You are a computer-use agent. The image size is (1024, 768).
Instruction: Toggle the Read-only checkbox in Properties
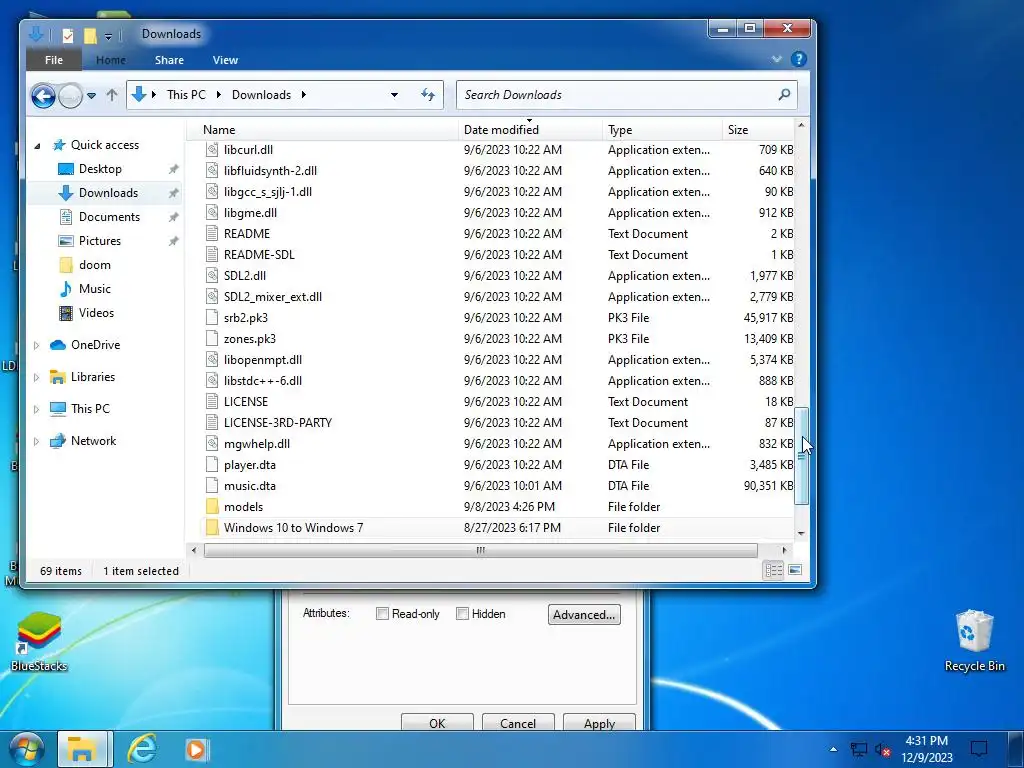[383, 614]
